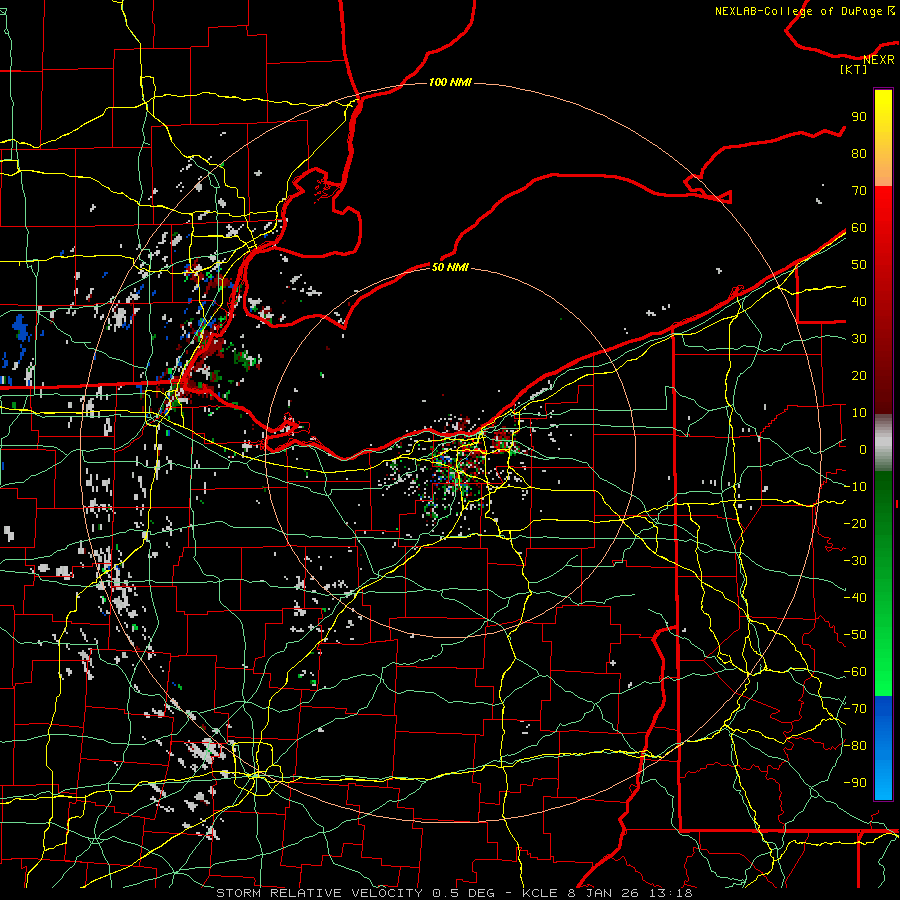Click the Storm Relative Velocity caption at bottom

[x=453, y=893]
